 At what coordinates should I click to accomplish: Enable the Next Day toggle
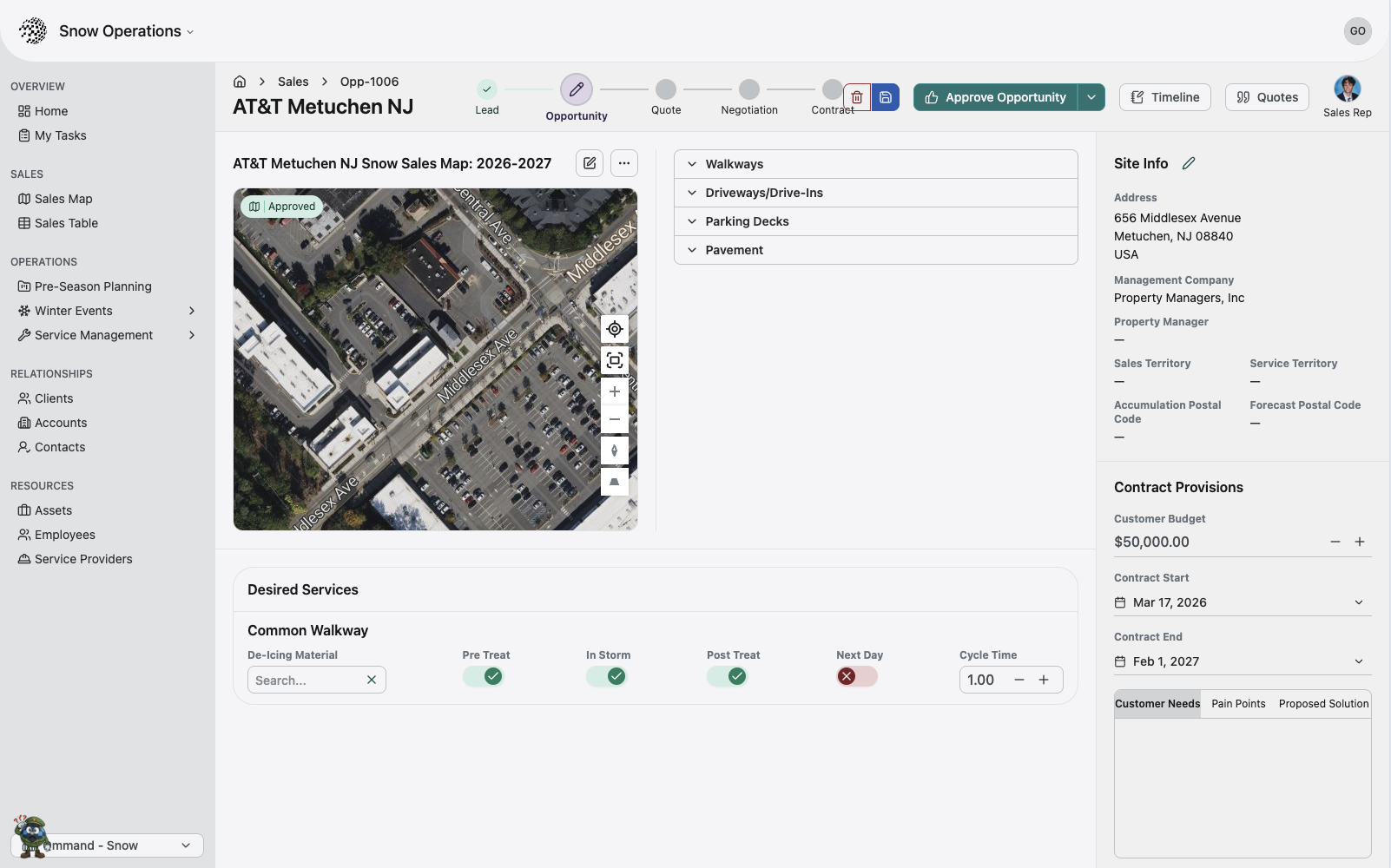click(x=857, y=676)
